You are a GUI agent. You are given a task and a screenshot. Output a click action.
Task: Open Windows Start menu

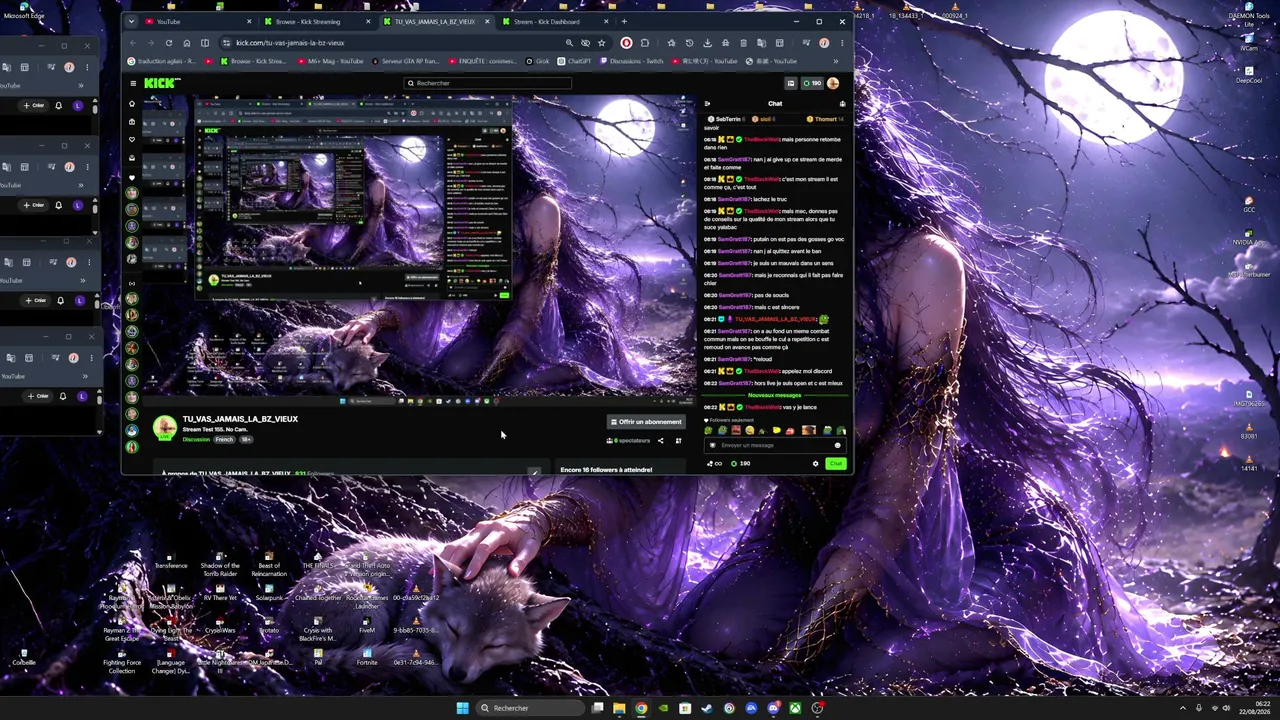point(462,708)
